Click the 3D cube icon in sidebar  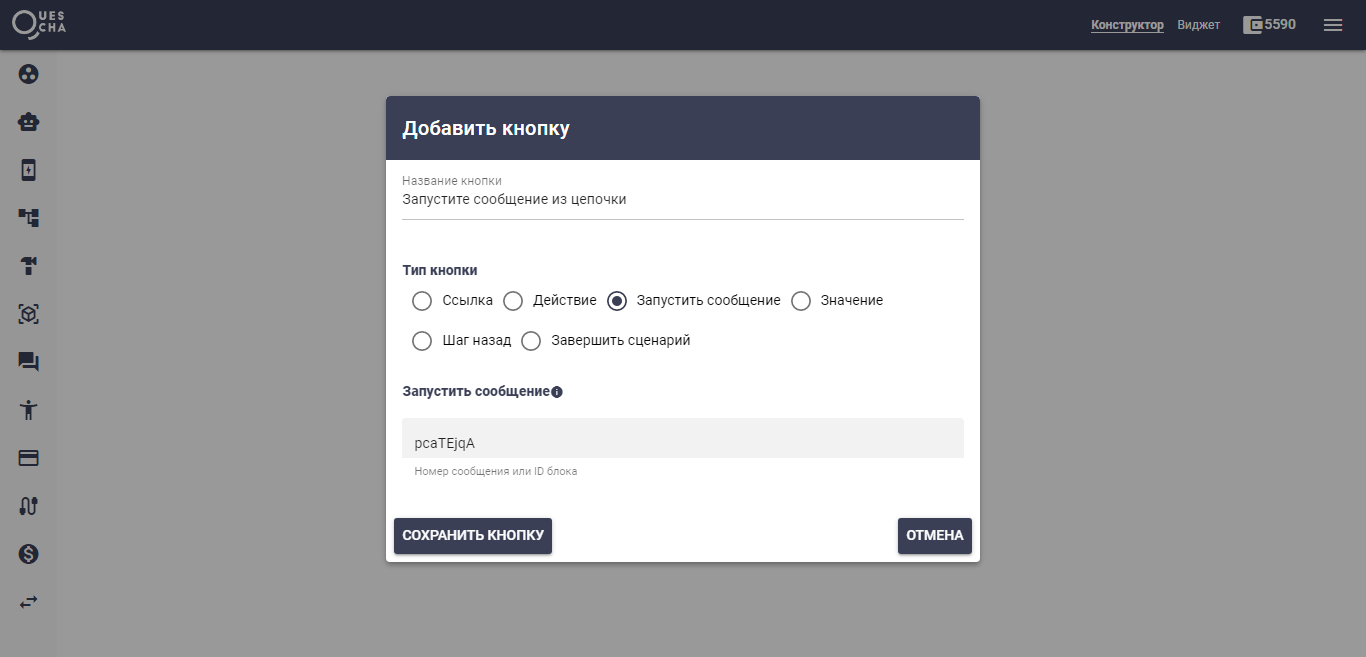(29, 314)
